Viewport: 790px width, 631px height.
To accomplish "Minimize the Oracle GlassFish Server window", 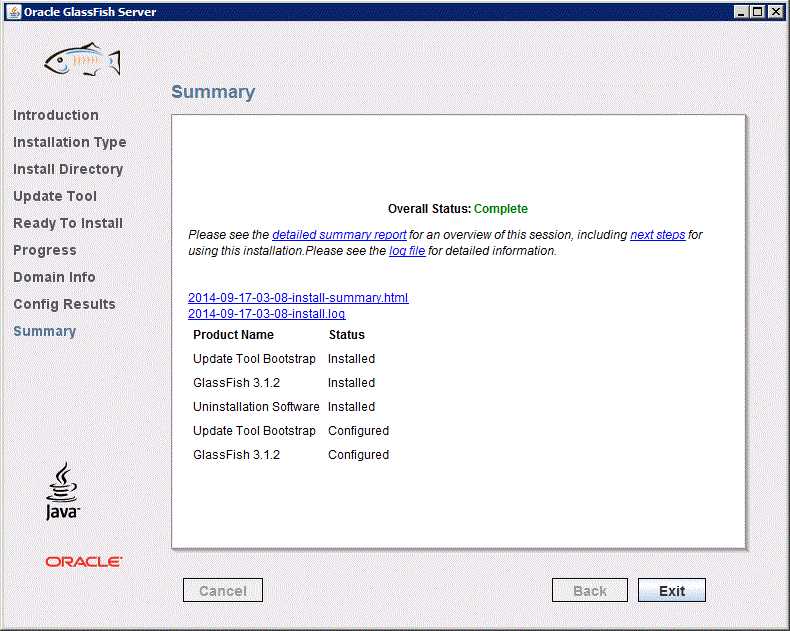I will point(740,12).
